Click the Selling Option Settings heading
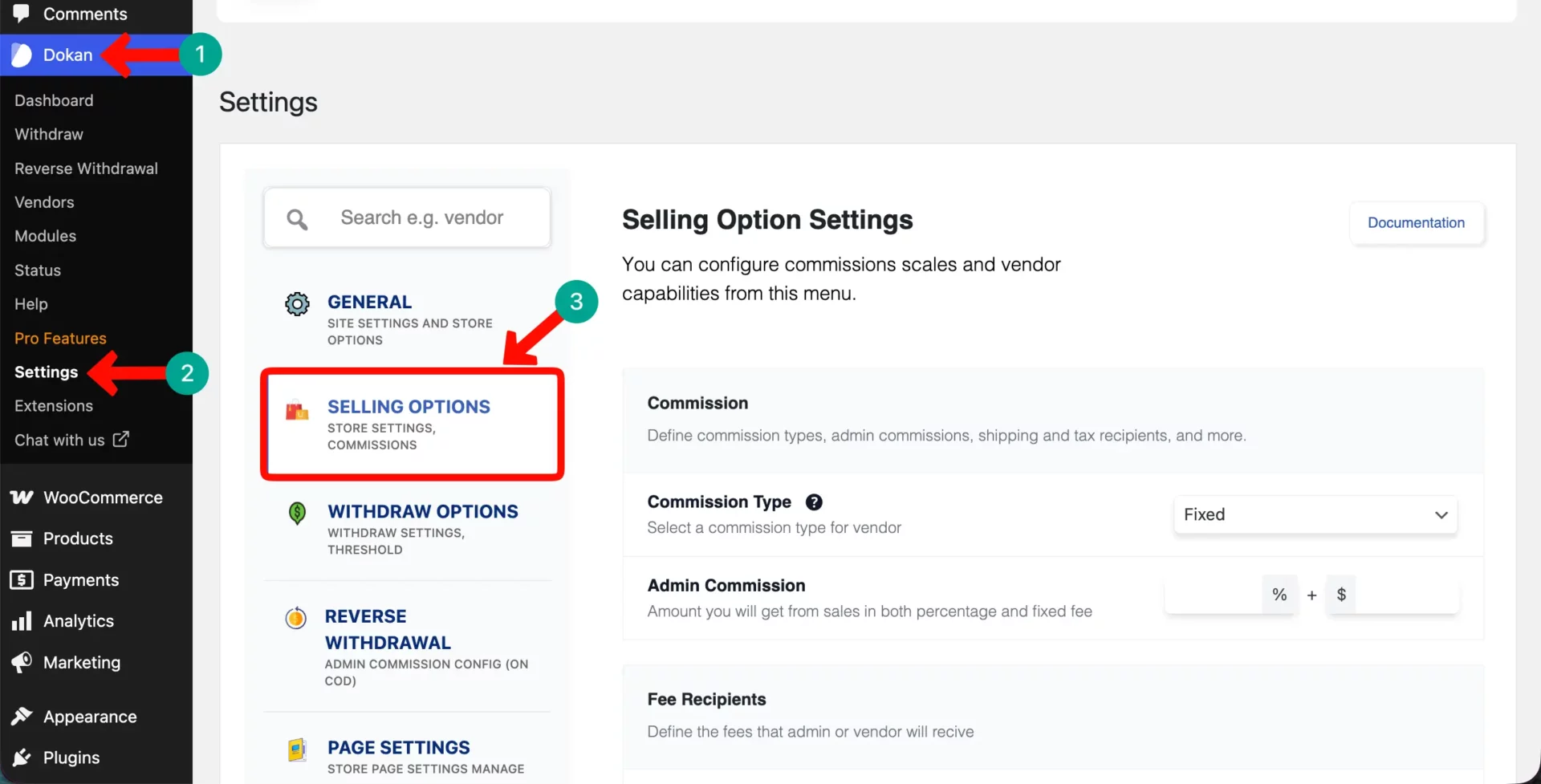 [x=767, y=219]
